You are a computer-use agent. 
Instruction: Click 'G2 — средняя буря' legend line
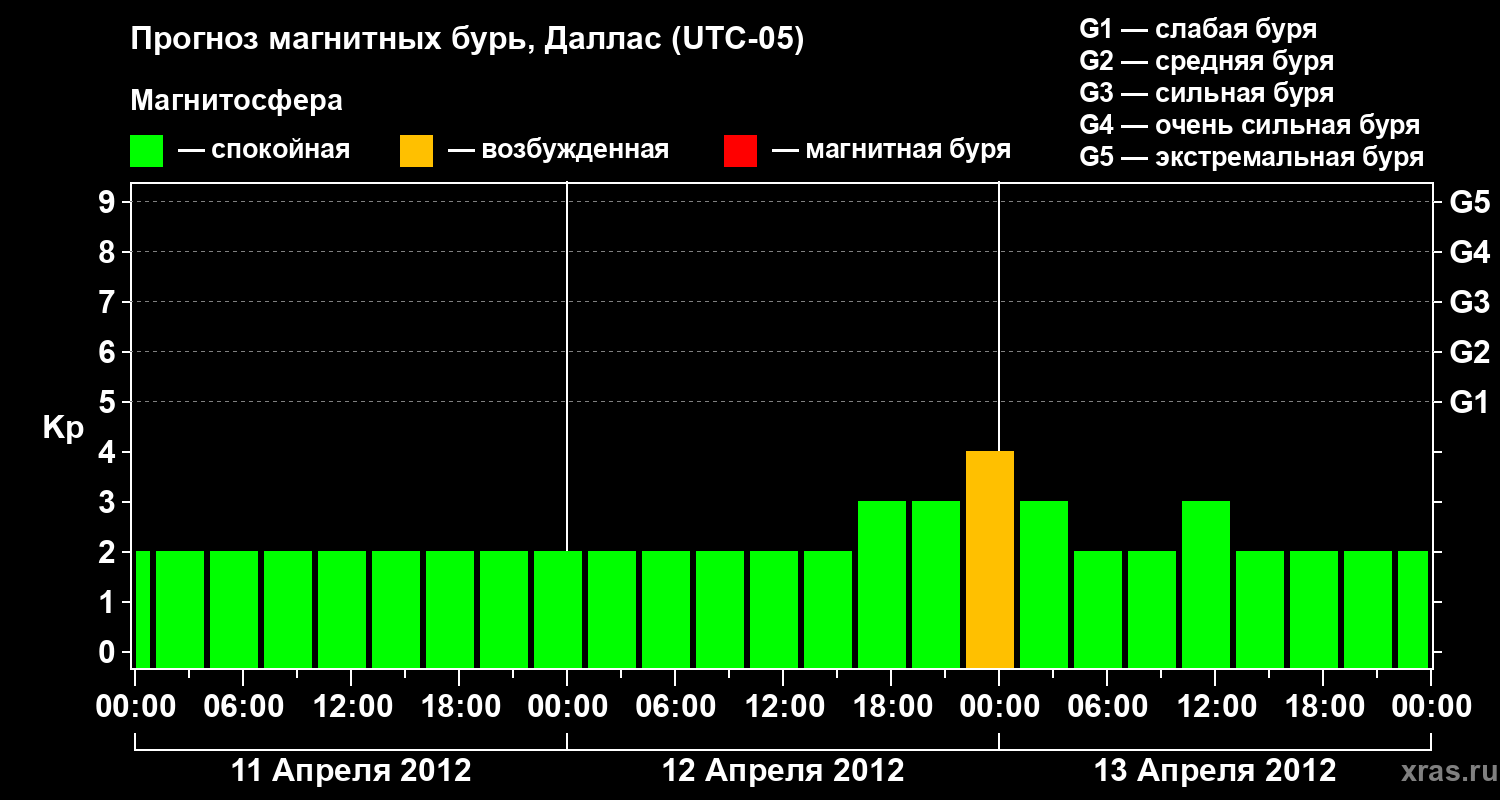pyautogui.click(x=1206, y=61)
